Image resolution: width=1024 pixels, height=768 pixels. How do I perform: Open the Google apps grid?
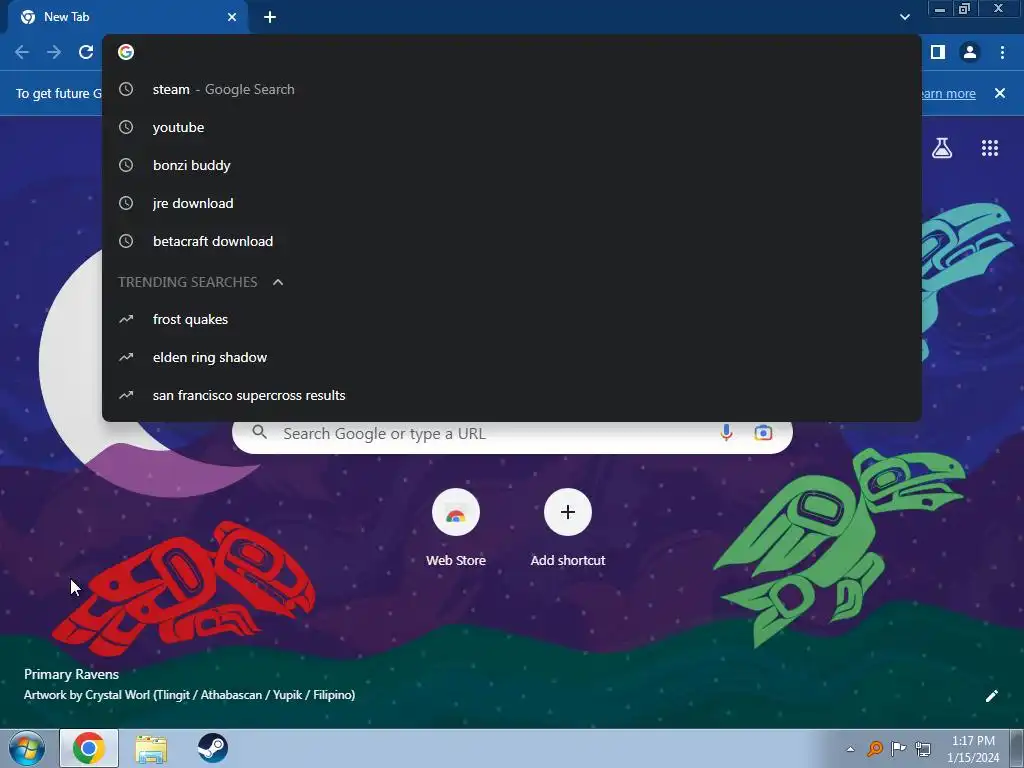pos(990,148)
